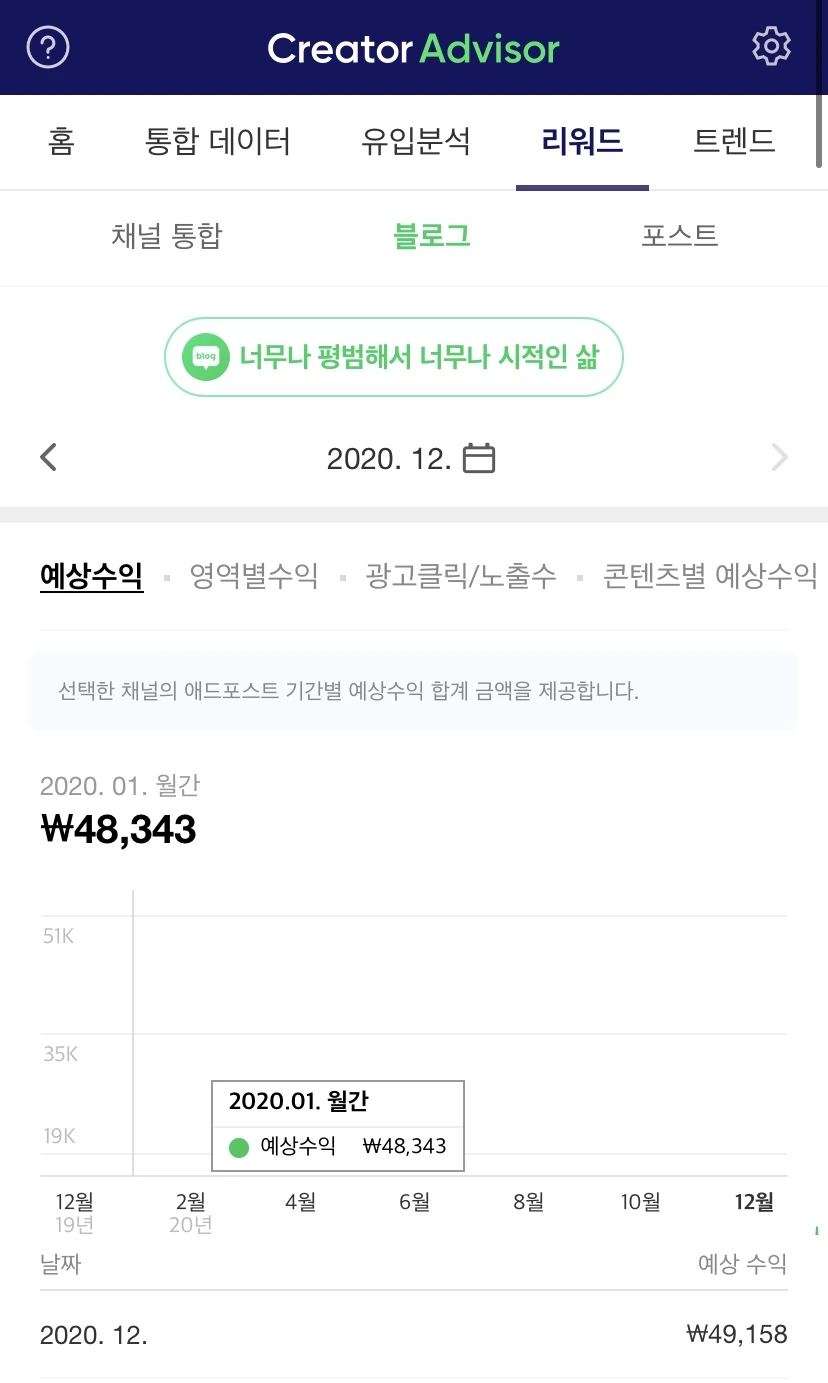
Task: Open the blog selector 너무나 평범해서 button
Action: tap(394, 357)
